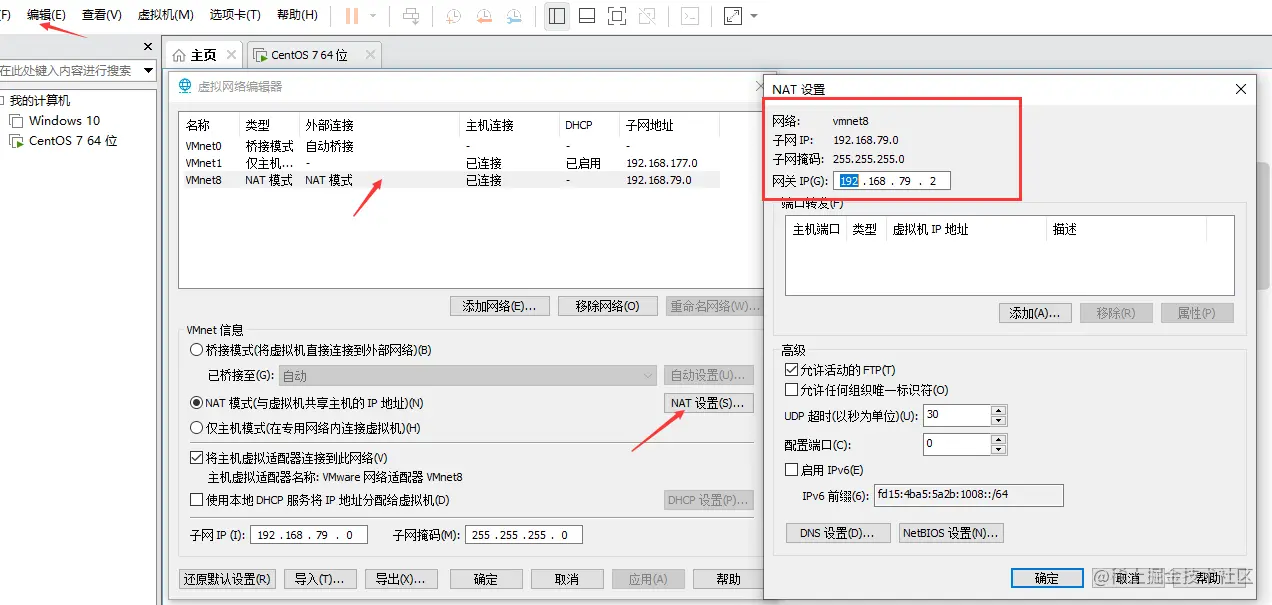Increase the UDP 超时 spinner value
Screen dimensions: 1272x605
click(999, 410)
